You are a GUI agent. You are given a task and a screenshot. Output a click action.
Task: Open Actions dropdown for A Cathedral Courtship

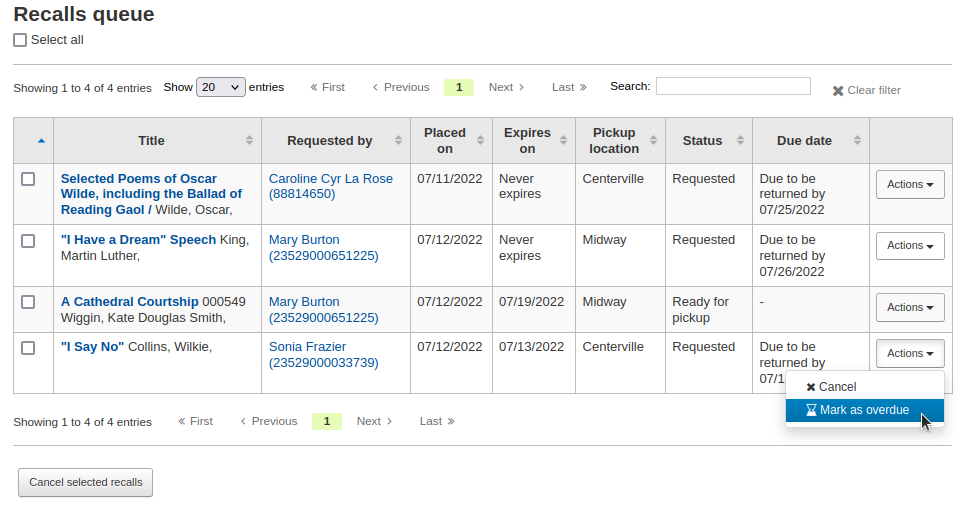click(910, 308)
